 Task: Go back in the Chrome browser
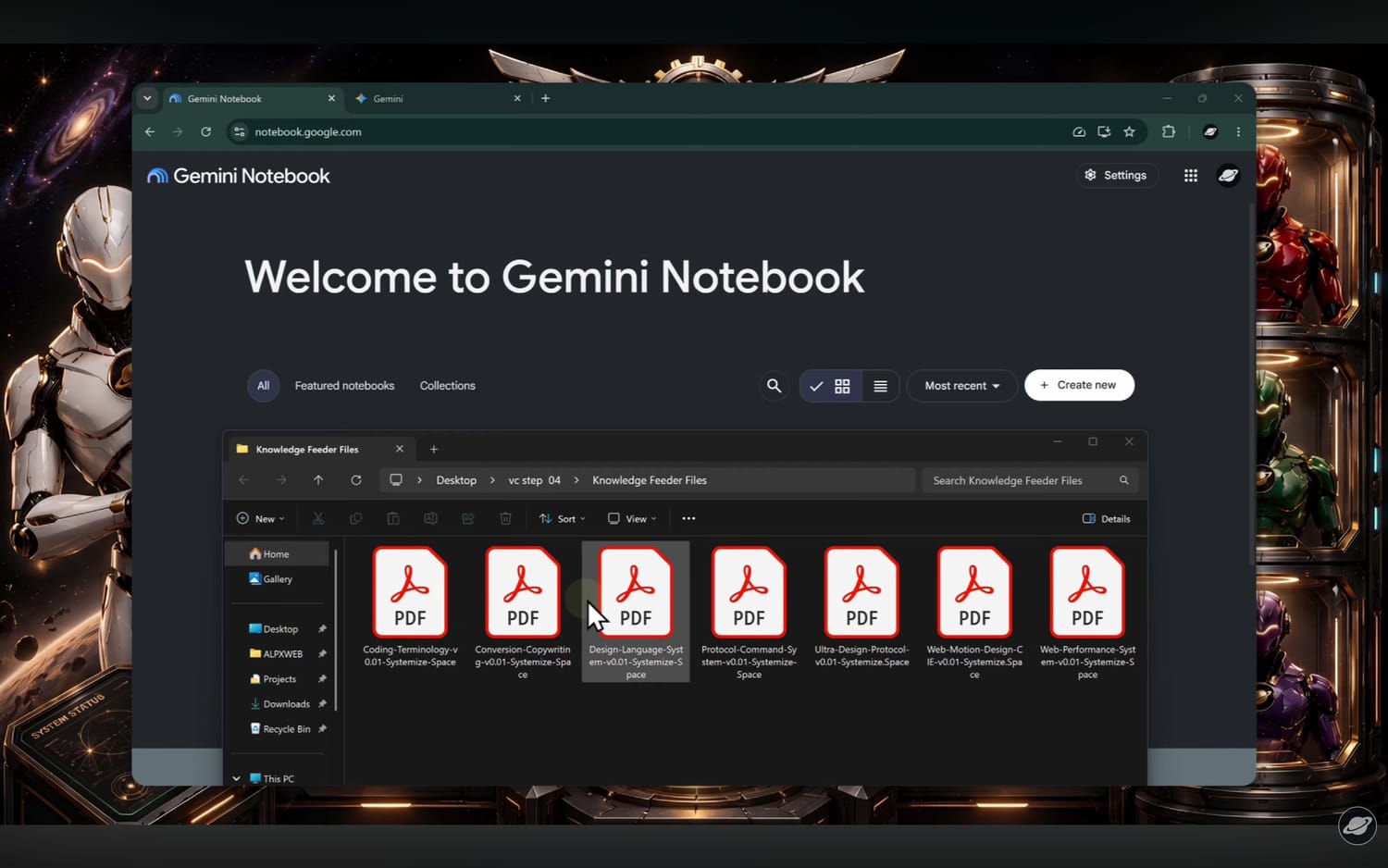(x=150, y=131)
